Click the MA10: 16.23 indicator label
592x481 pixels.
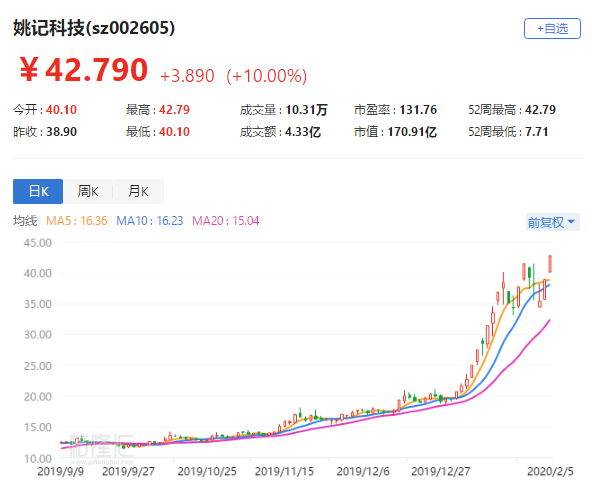coord(150,220)
